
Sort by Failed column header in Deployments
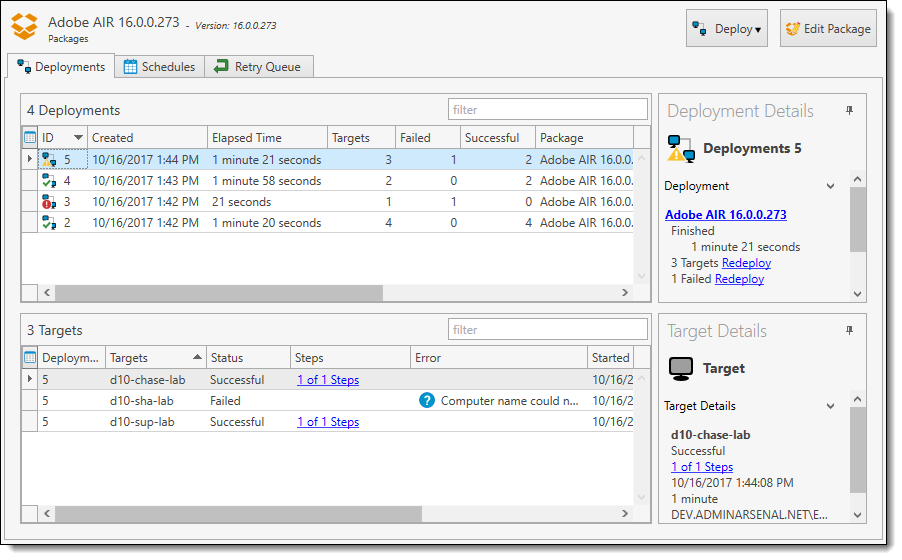point(428,138)
